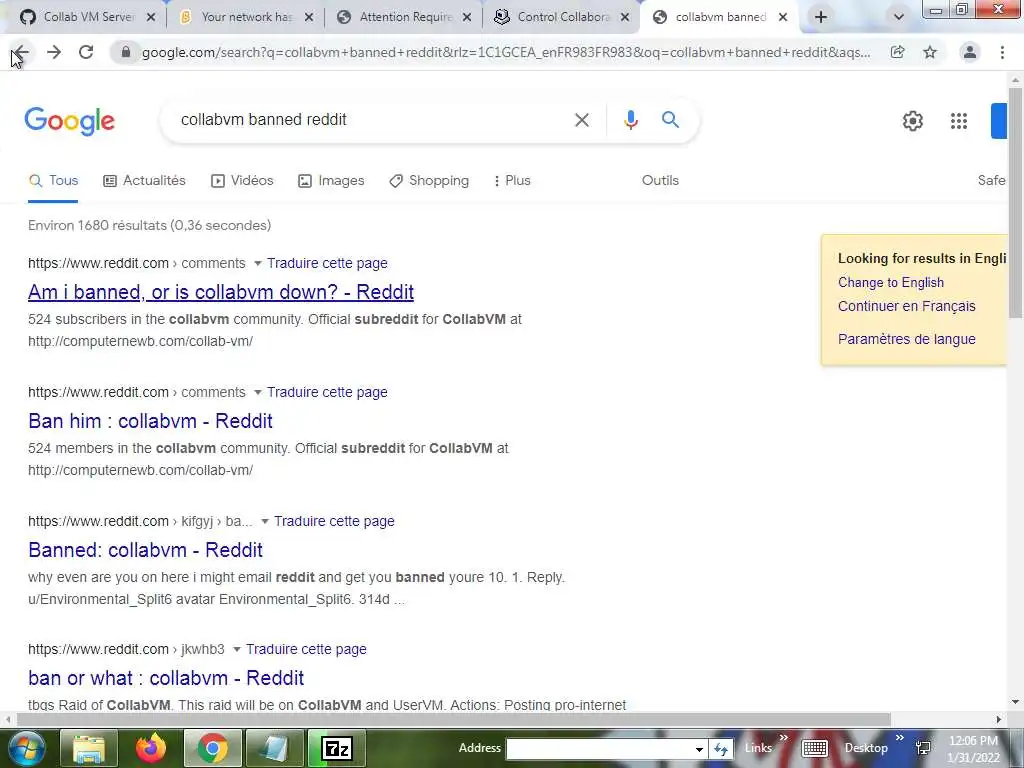Expand options arrow for first result
The image size is (1024, 768).
tap(257, 264)
